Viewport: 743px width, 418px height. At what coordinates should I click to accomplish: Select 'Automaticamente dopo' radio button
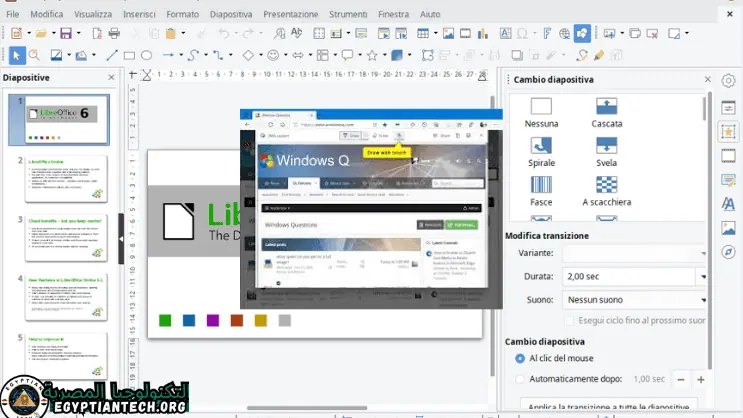pos(520,379)
